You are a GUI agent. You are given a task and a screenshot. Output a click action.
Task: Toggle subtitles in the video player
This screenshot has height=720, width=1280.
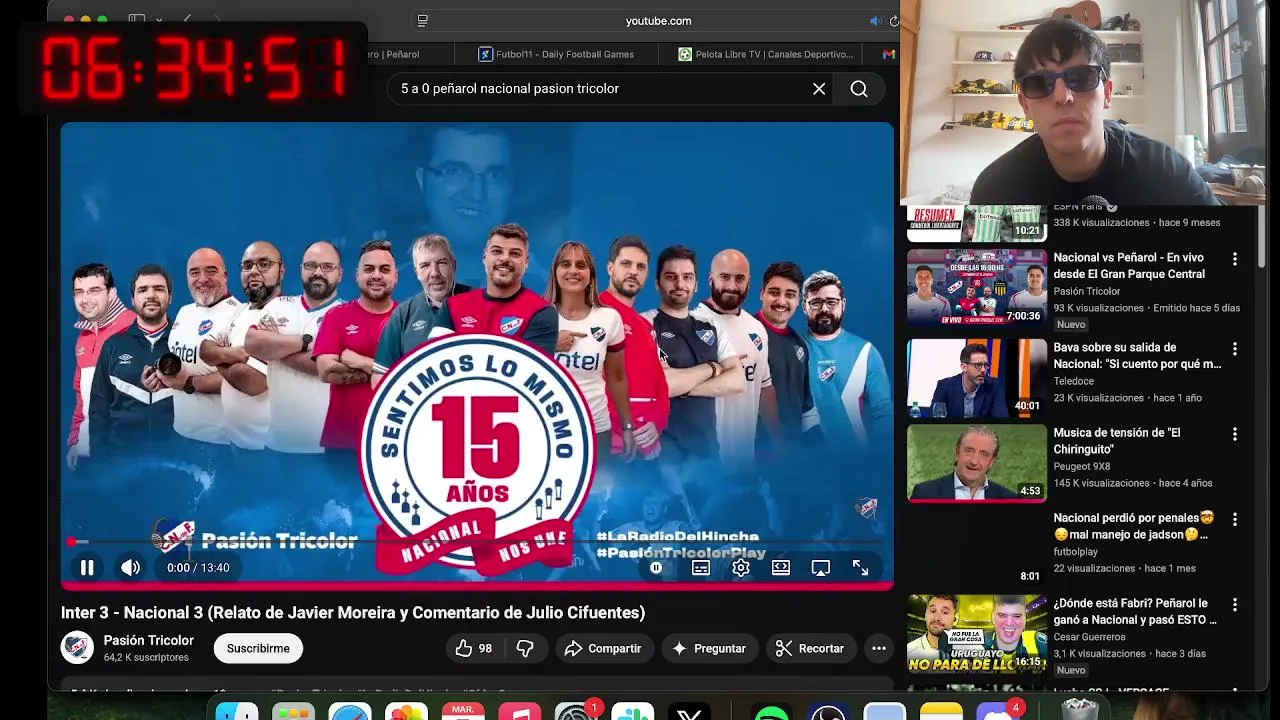pyautogui.click(x=701, y=567)
